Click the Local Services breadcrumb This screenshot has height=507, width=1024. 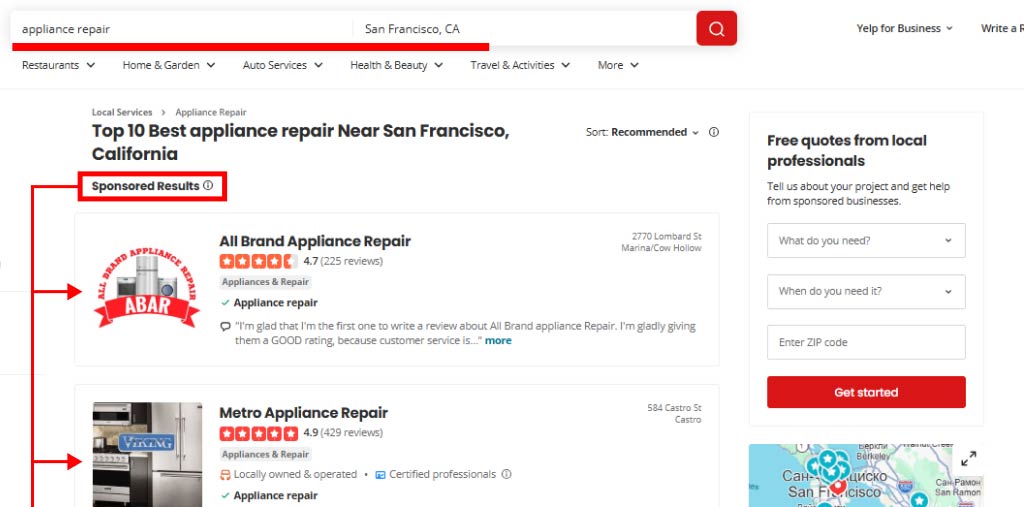point(122,112)
